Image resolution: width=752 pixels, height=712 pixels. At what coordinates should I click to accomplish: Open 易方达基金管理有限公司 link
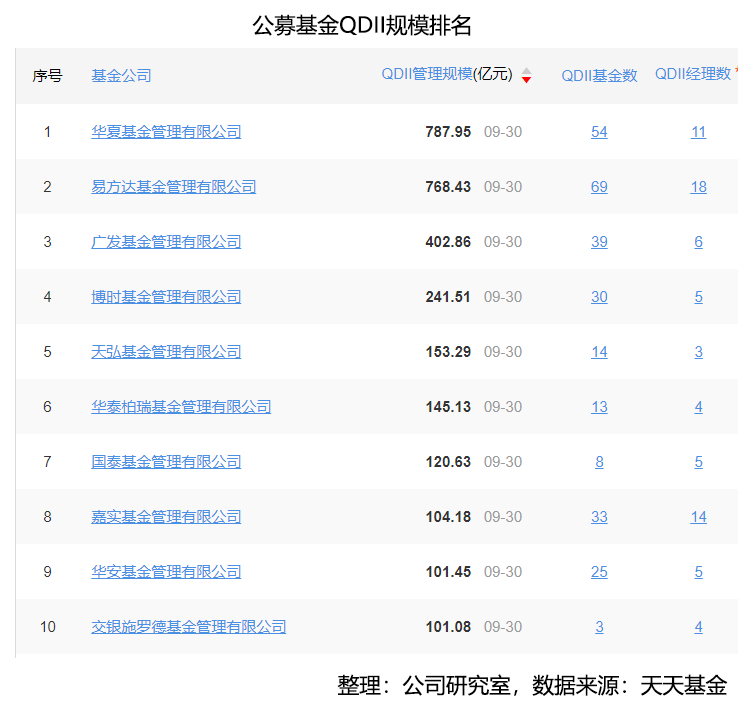(174, 187)
